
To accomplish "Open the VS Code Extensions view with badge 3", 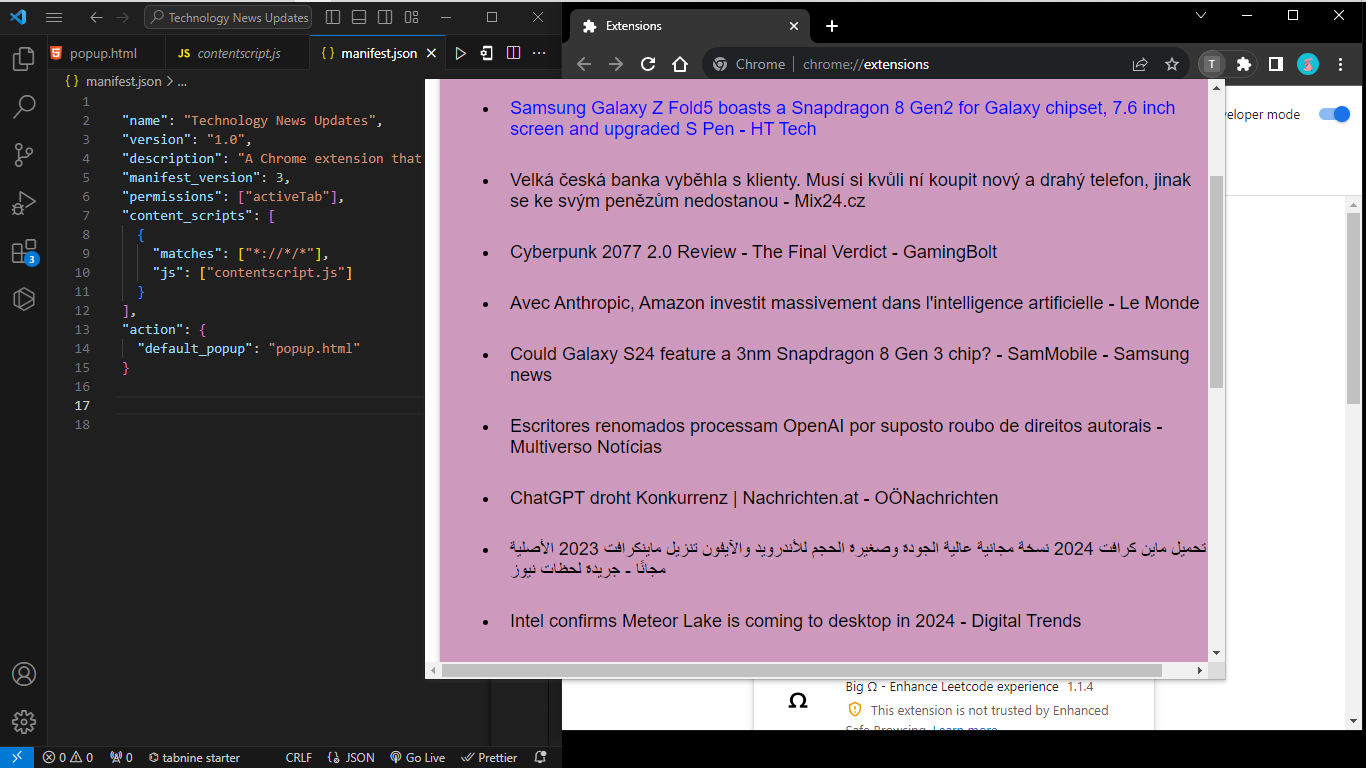I will click(x=24, y=251).
